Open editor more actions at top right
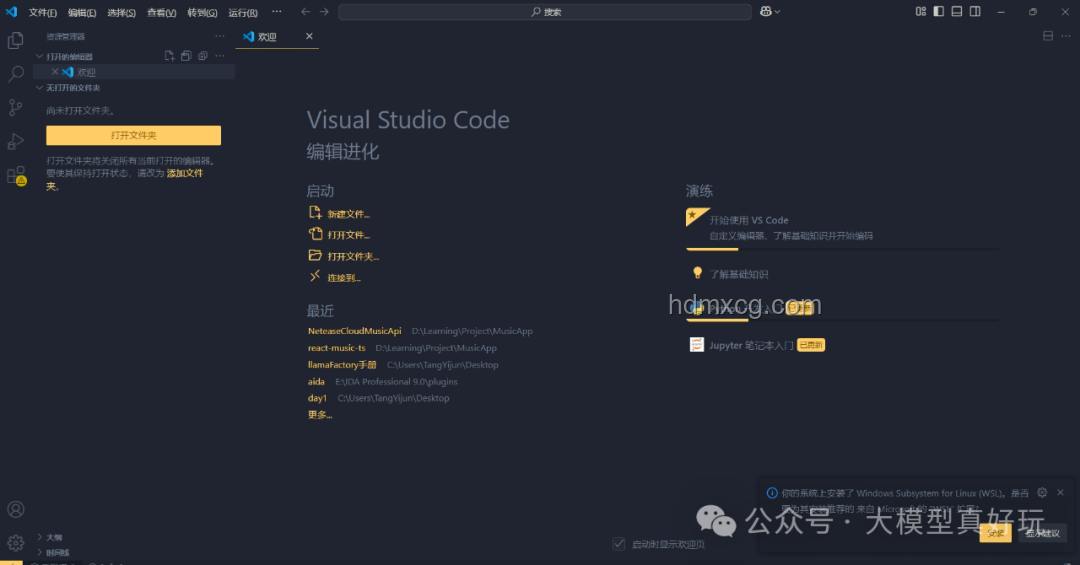1080x565 pixels. tap(1066, 36)
